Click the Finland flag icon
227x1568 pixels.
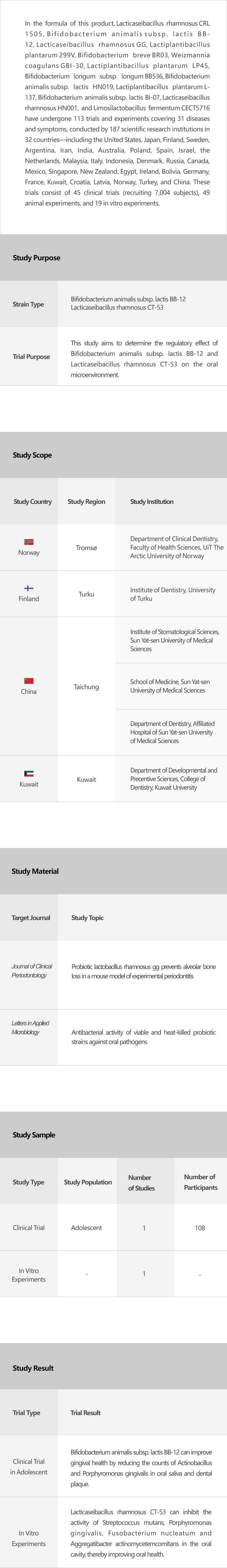pyautogui.click(x=28, y=588)
